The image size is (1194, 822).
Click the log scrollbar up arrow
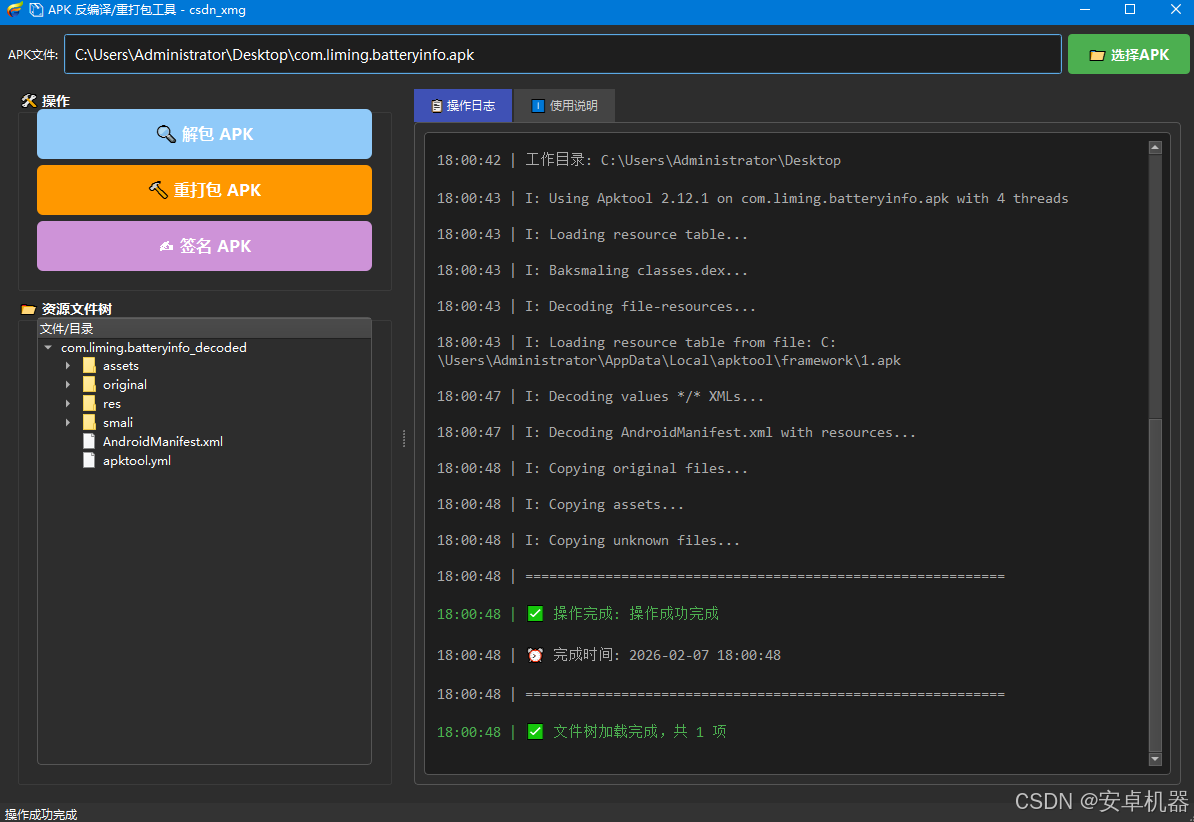coord(1155,147)
